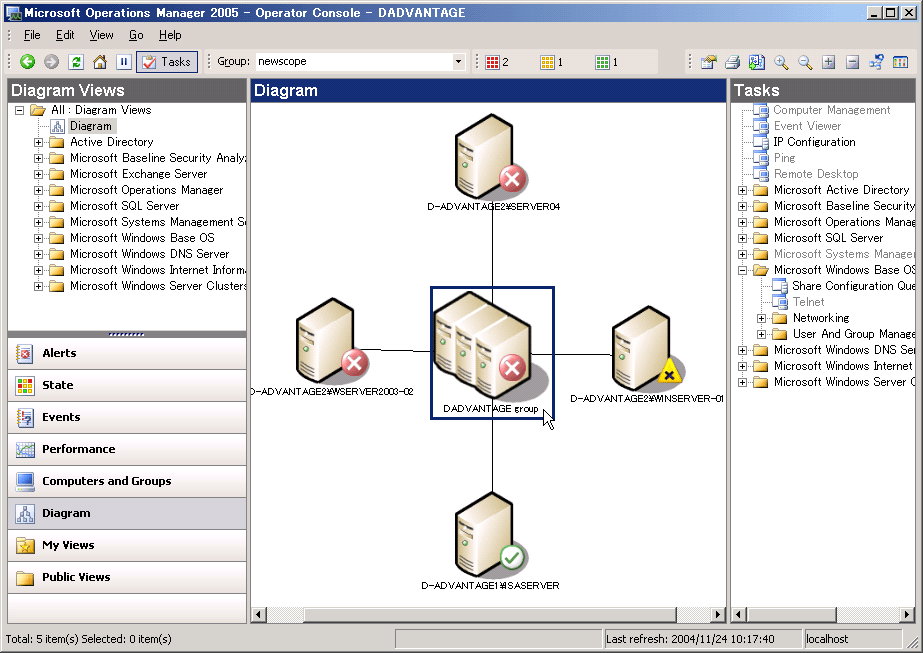923x653 pixels.
Task: Open the Edit menu
Action: 65,35
